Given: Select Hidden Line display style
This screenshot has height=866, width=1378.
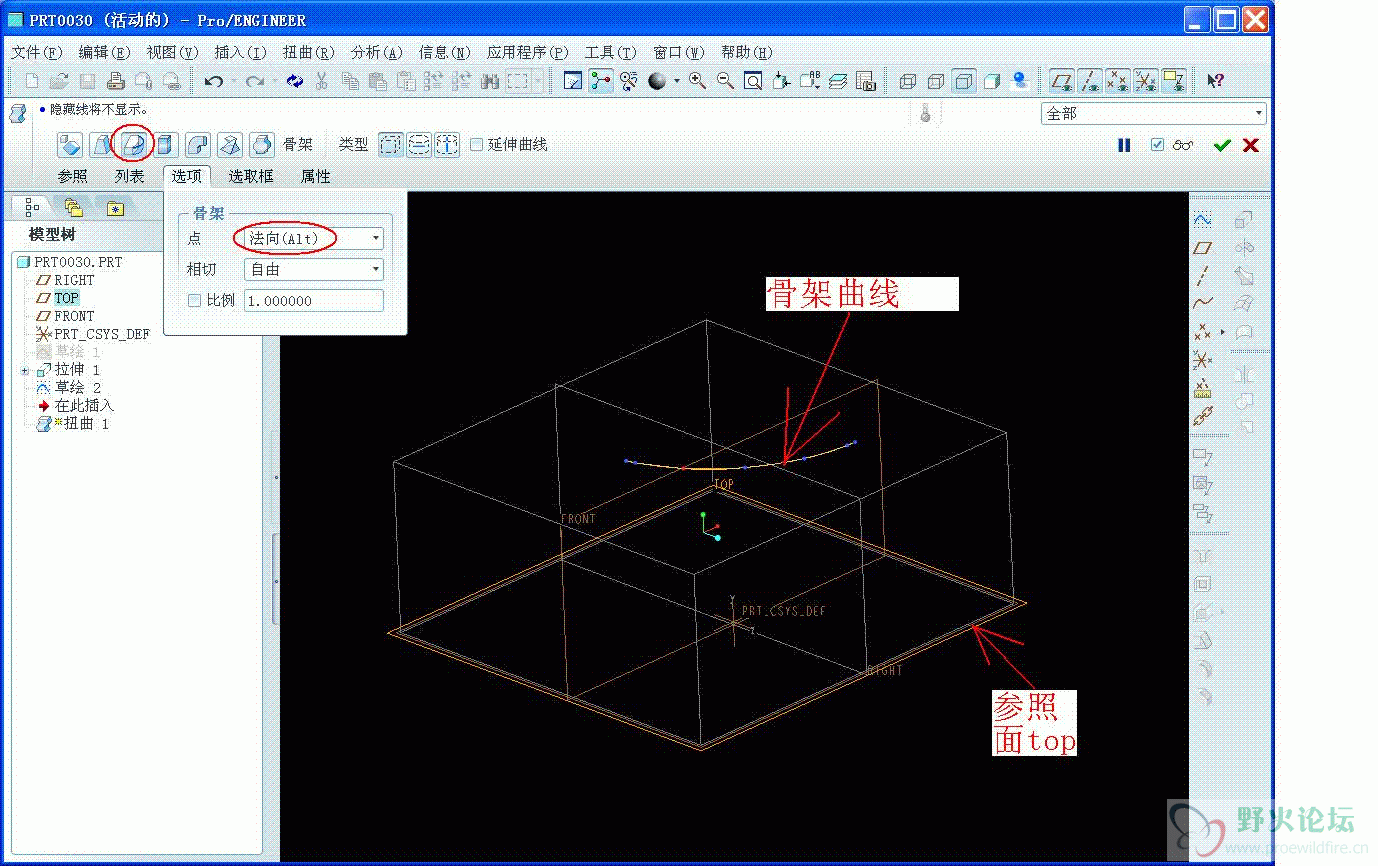Looking at the screenshot, I should point(935,81).
